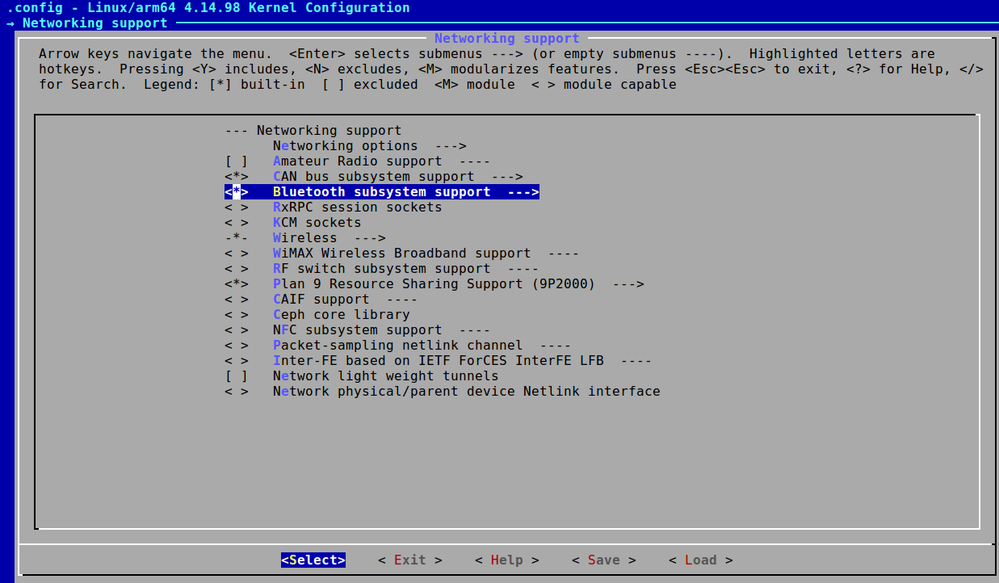The height and width of the screenshot is (583, 999).
Task: Expand CAIF support ---- indicator
Action: (402, 299)
